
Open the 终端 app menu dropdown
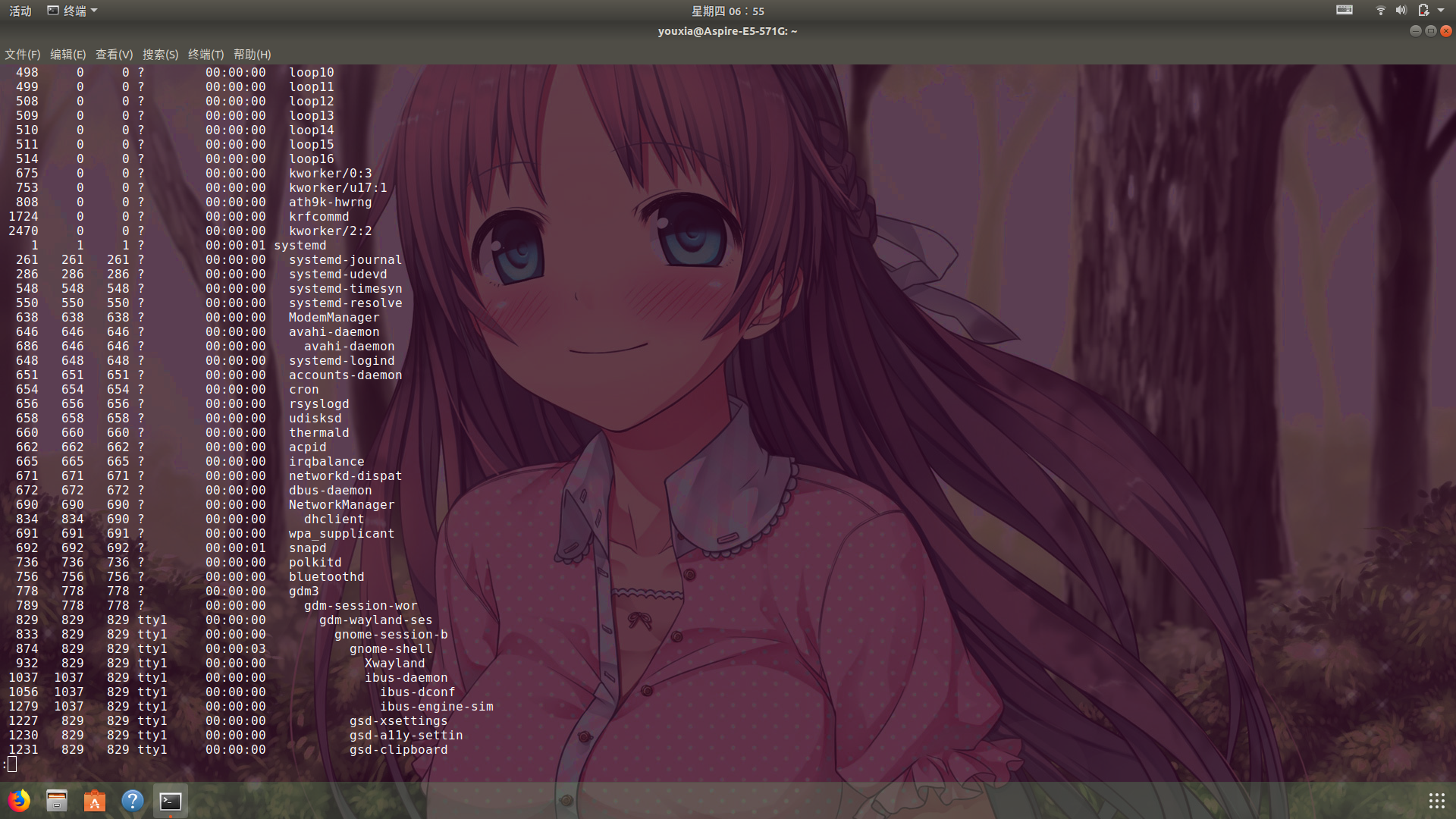[74, 11]
